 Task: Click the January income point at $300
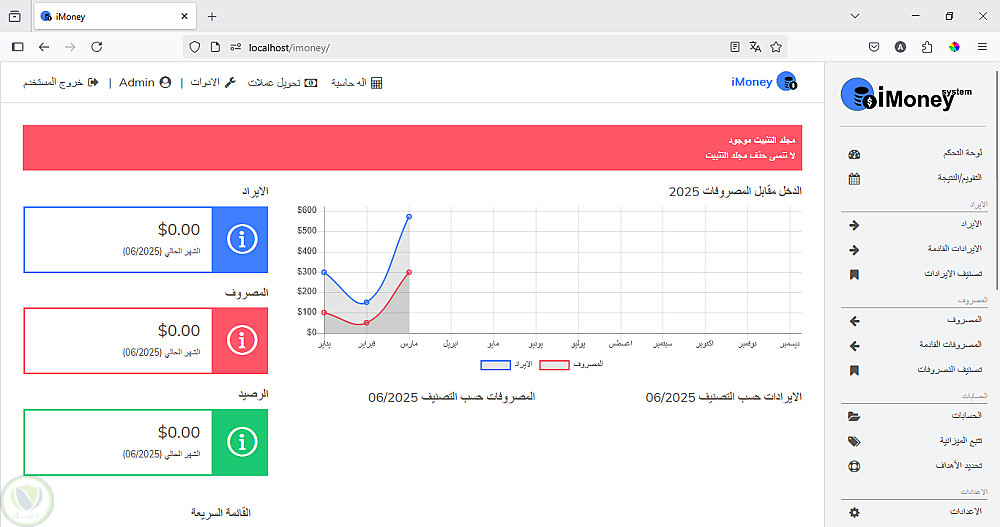(x=324, y=272)
